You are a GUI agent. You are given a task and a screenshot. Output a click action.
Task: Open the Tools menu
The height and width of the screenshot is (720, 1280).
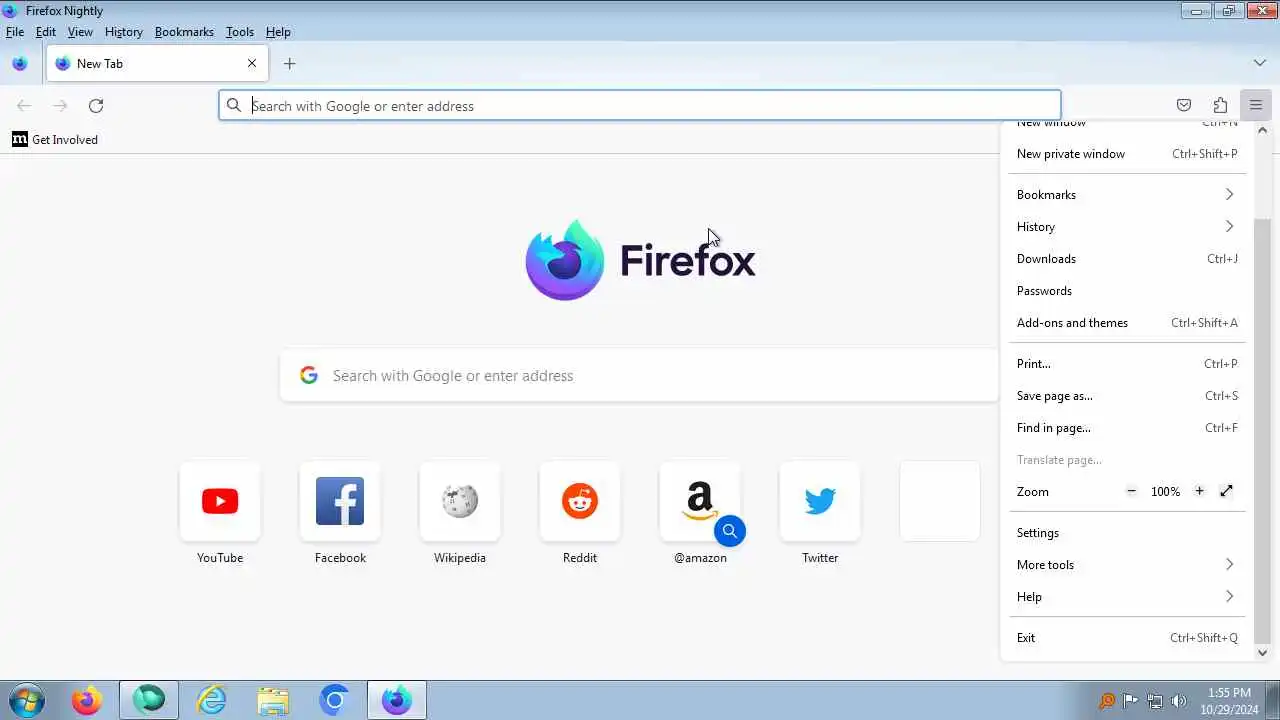[240, 32]
